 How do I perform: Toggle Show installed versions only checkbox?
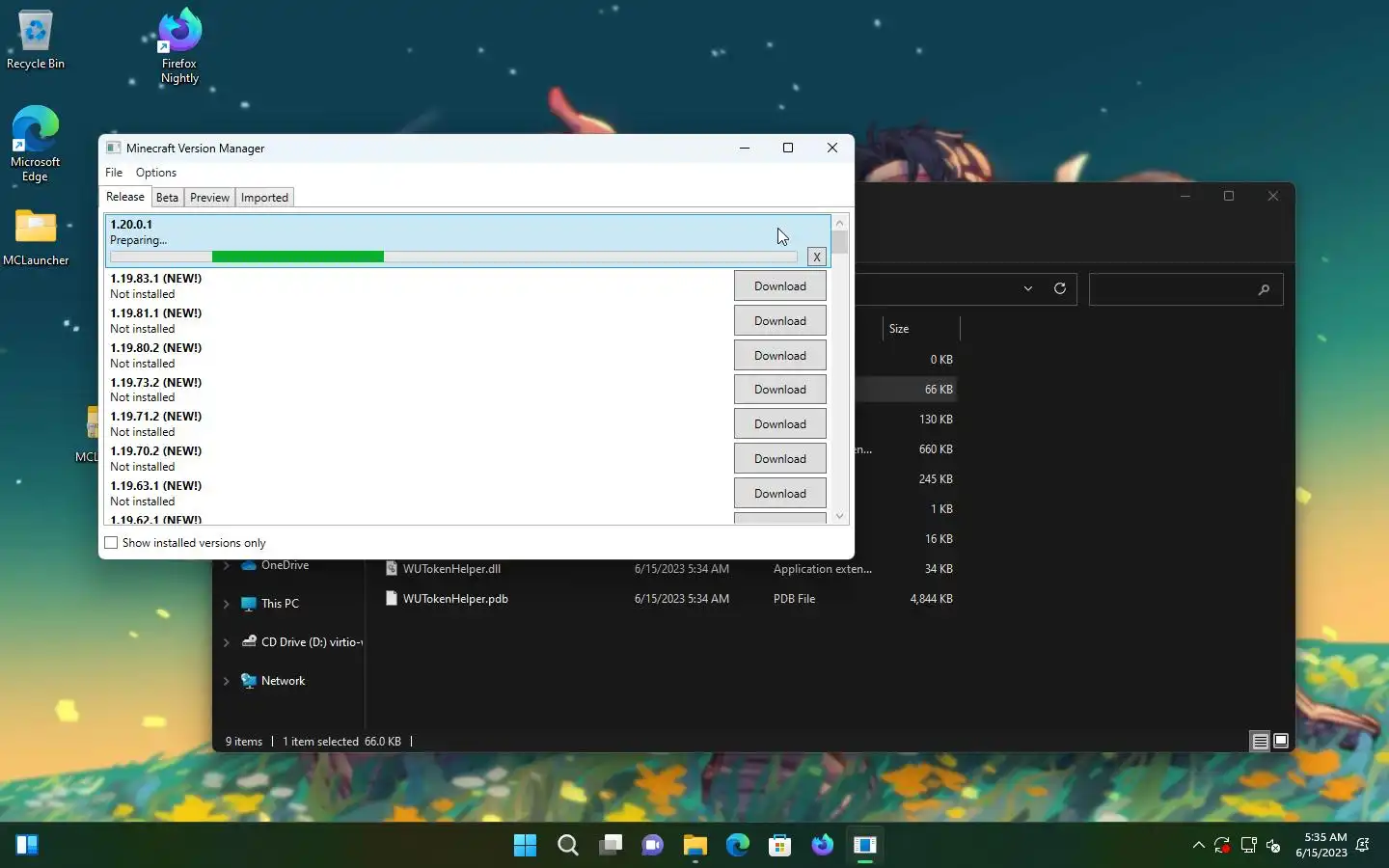click(x=111, y=543)
